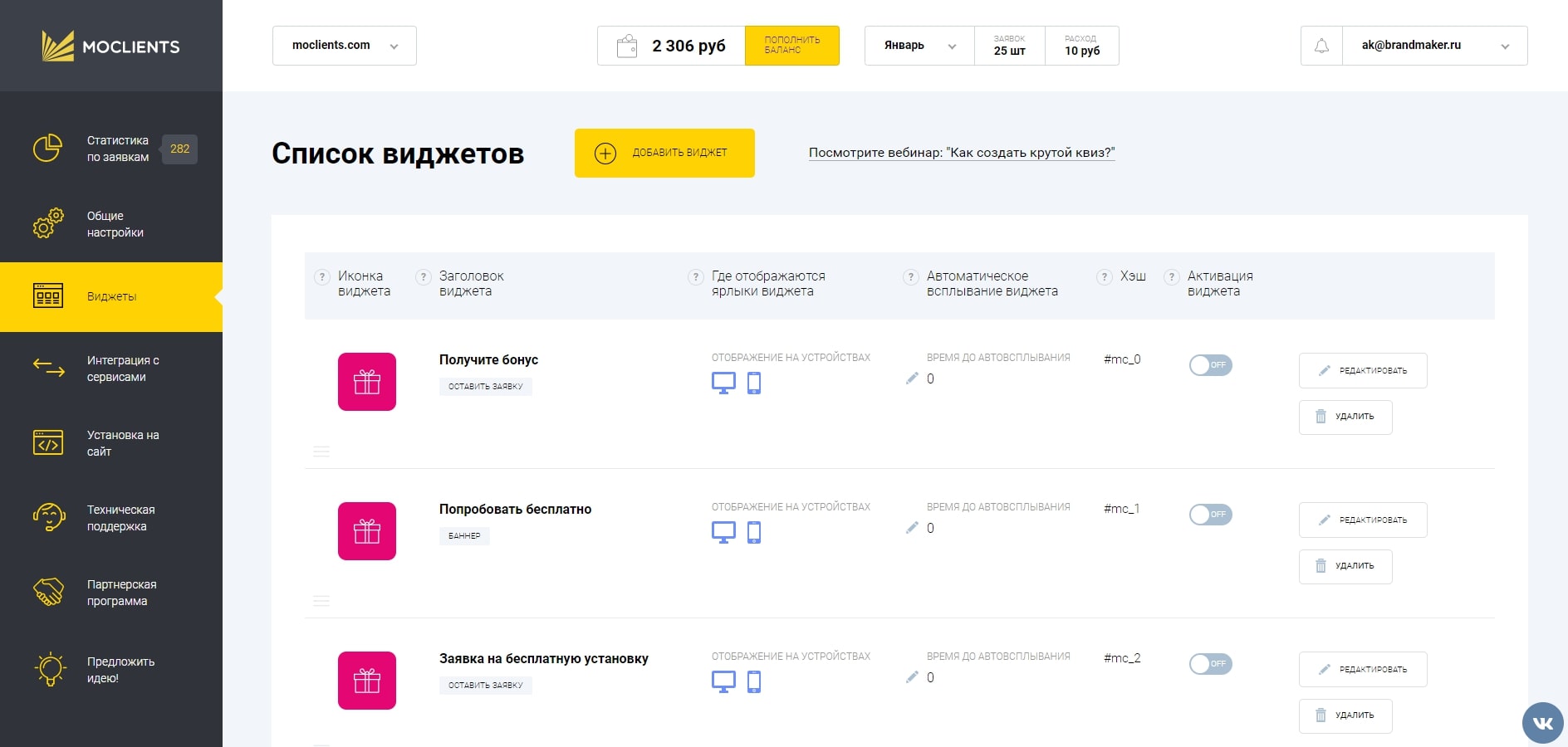Click the notification bell icon

tap(1321, 46)
